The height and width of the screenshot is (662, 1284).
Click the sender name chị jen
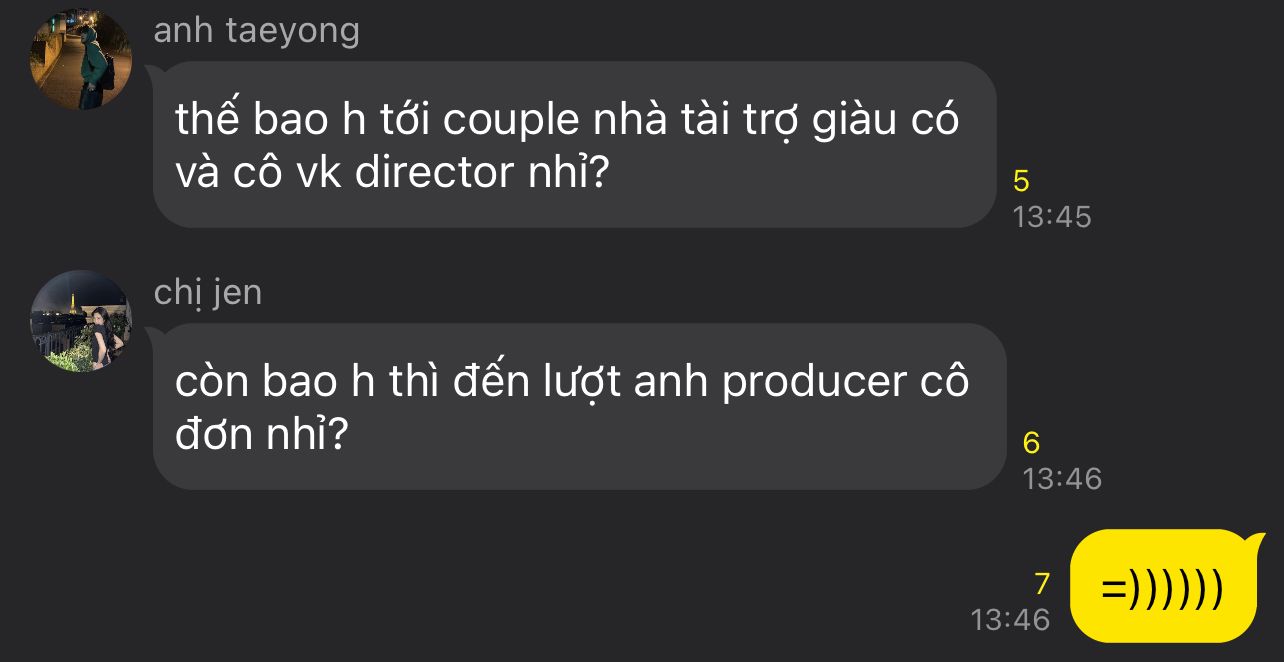(x=208, y=293)
